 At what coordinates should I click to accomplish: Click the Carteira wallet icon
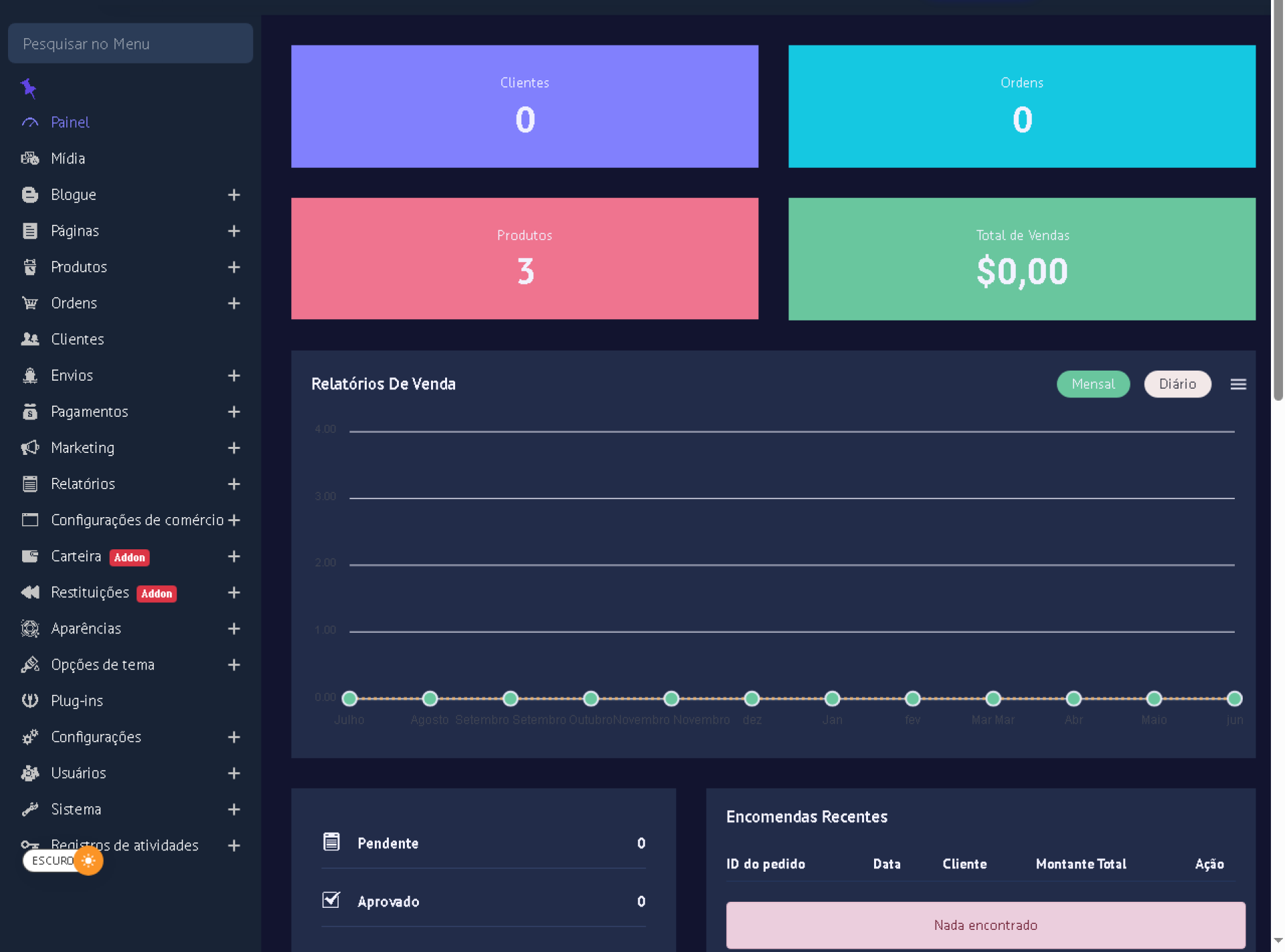[30, 556]
